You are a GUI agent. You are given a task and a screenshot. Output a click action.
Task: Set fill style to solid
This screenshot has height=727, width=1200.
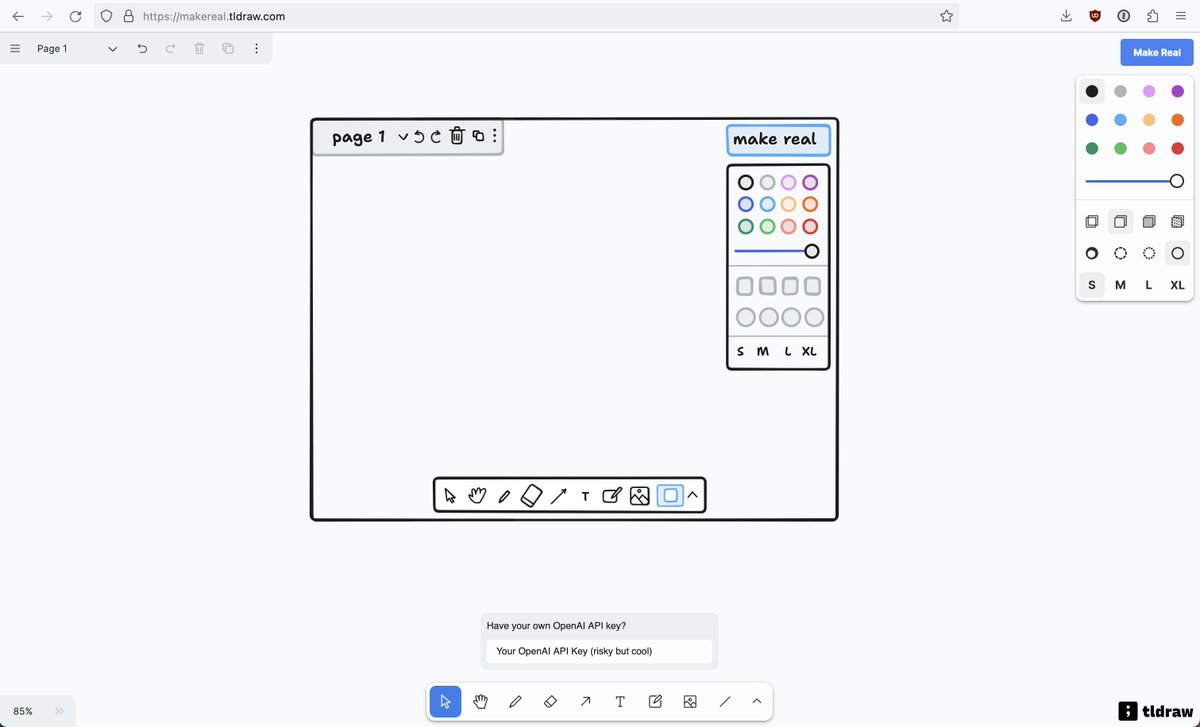click(1149, 221)
